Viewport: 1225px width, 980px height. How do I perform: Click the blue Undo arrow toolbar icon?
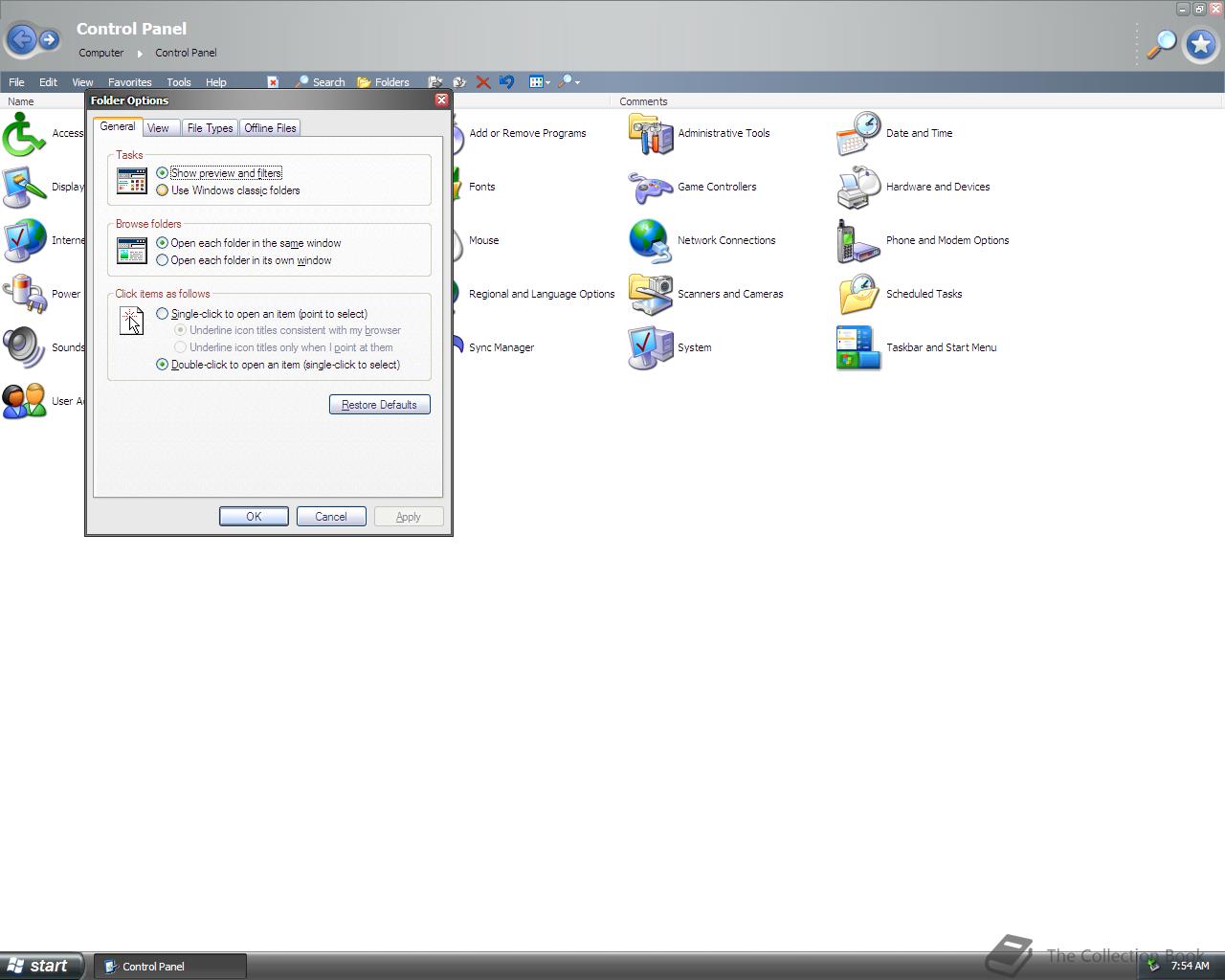coord(507,82)
